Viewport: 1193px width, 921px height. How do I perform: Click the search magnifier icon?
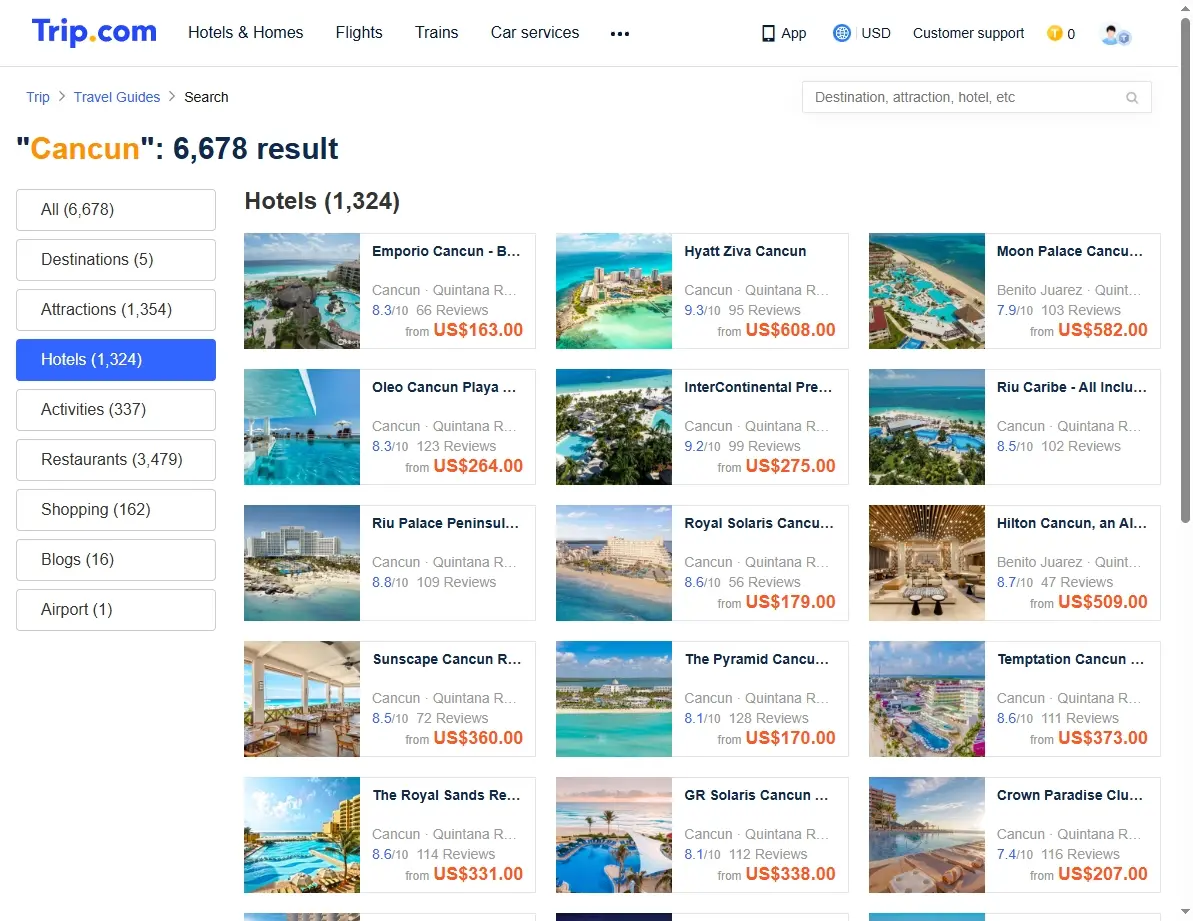[x=1131, y=97]
